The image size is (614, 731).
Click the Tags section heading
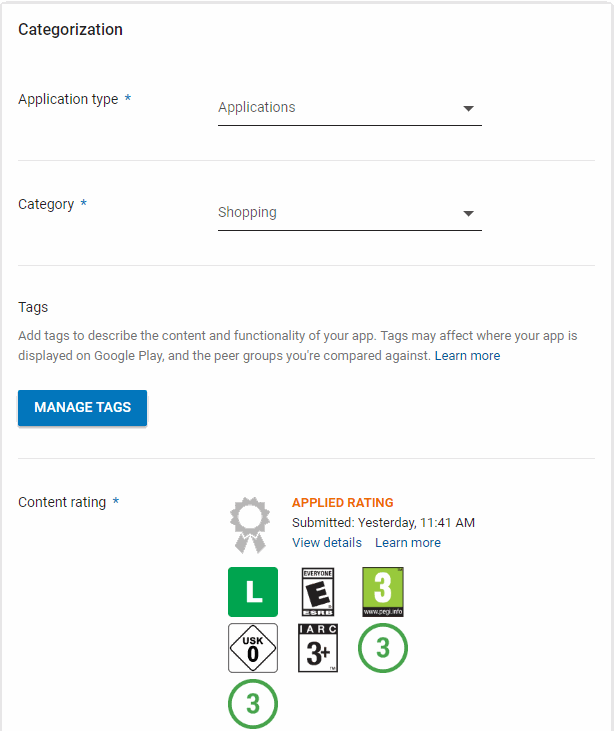(33, 307)
